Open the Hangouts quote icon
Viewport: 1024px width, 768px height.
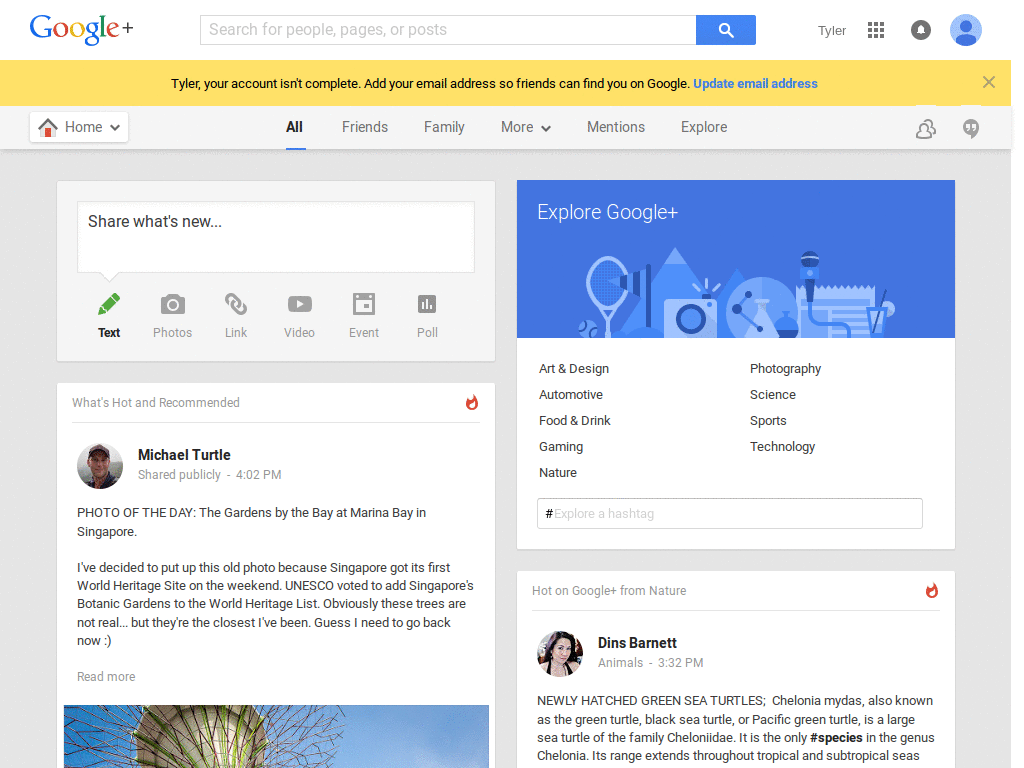pyautogui.click(x=971, y=129)
